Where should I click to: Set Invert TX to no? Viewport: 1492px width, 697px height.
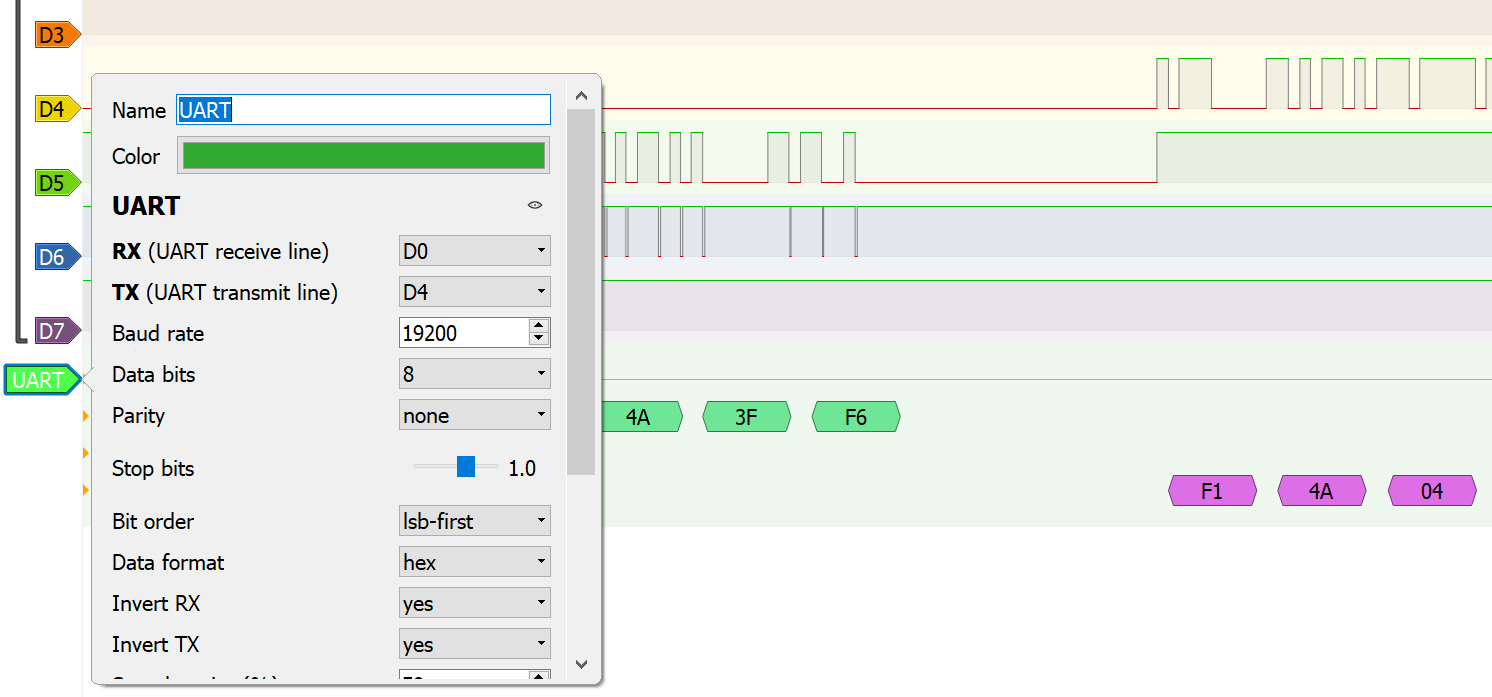pos(474,643)
